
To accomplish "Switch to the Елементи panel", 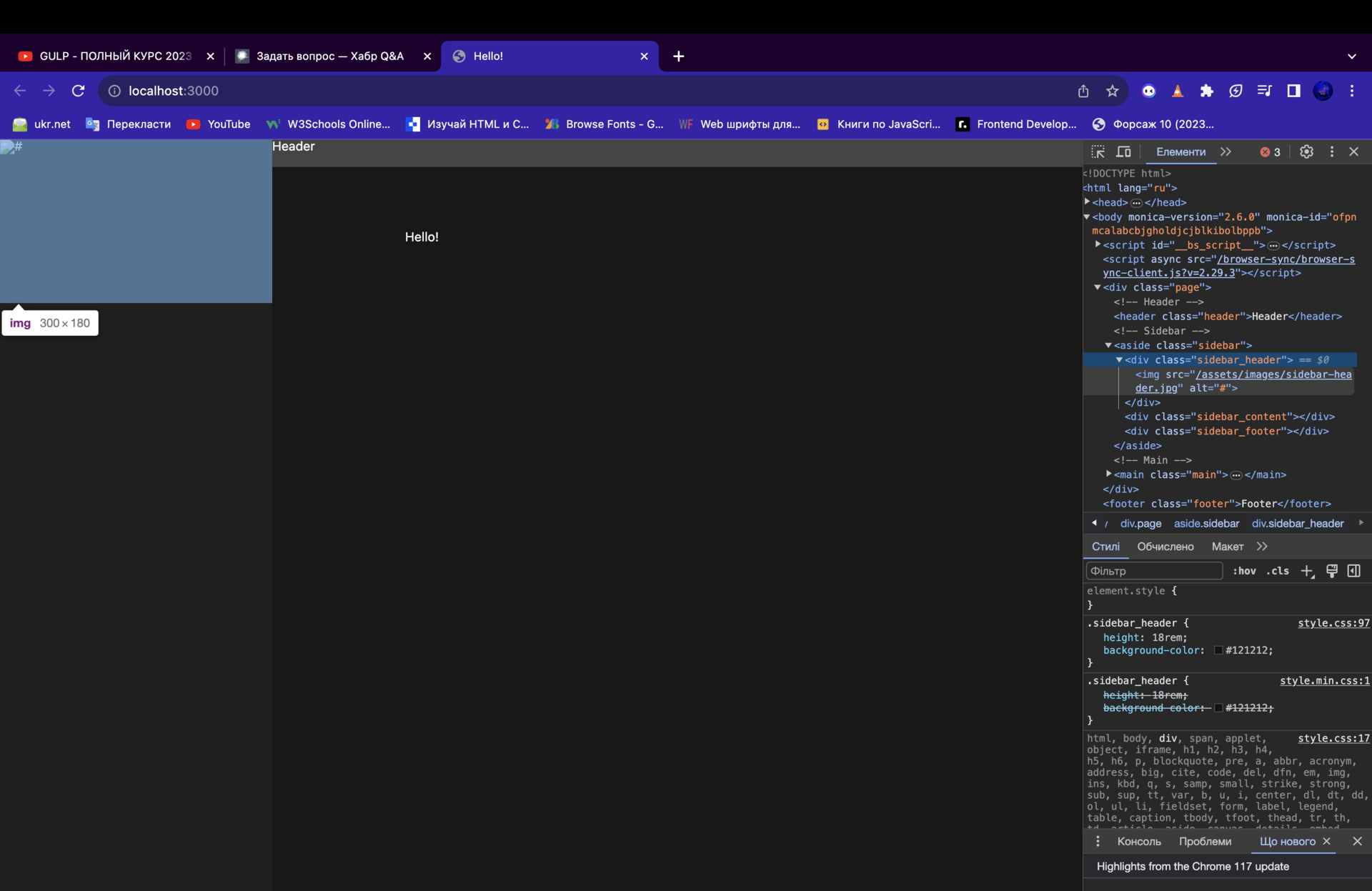I will point(1180,151).
